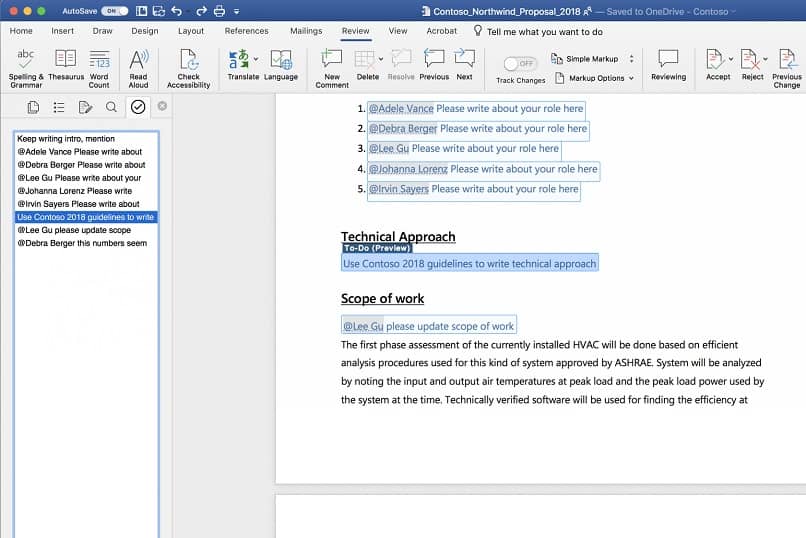Close the sidebar navigation pane
This screenshot has height=538, width=806.
[x=163, y=106]
